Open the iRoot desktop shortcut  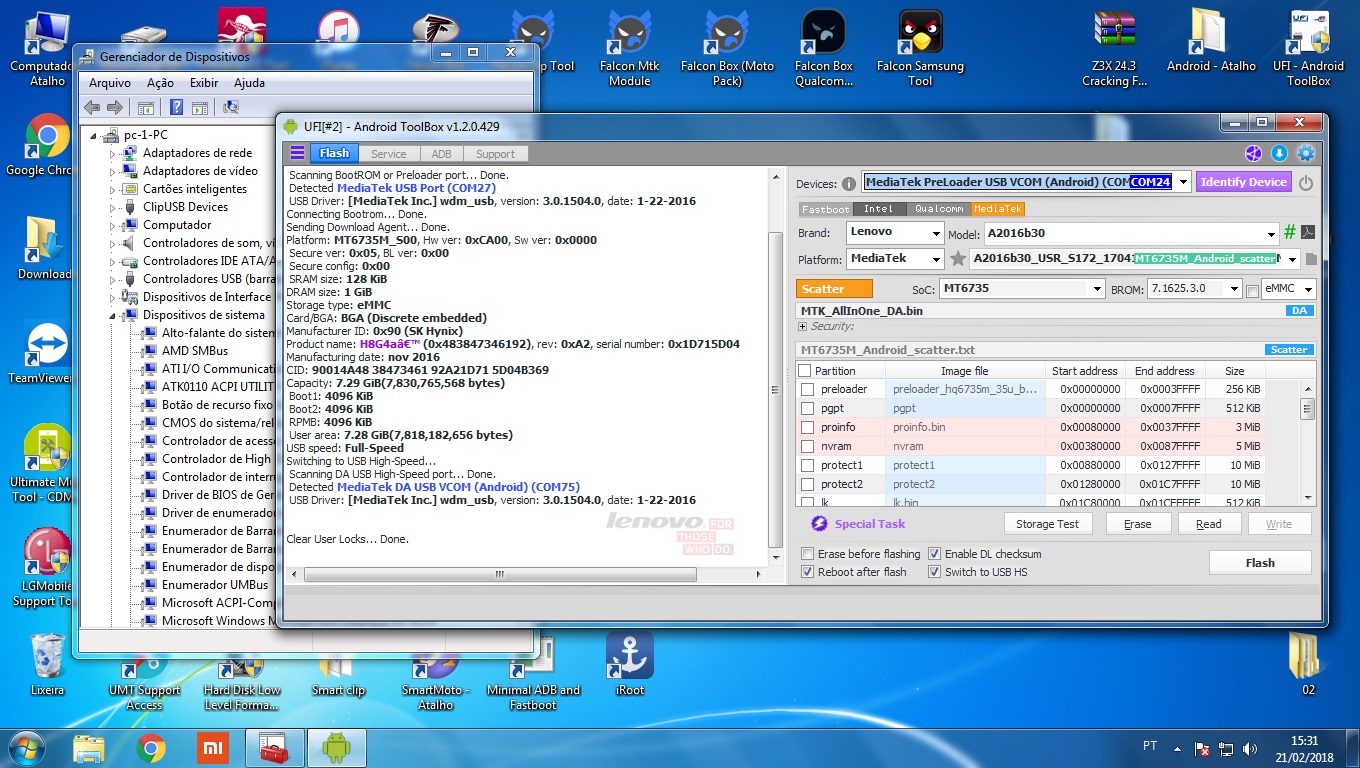tap(630, 665)
